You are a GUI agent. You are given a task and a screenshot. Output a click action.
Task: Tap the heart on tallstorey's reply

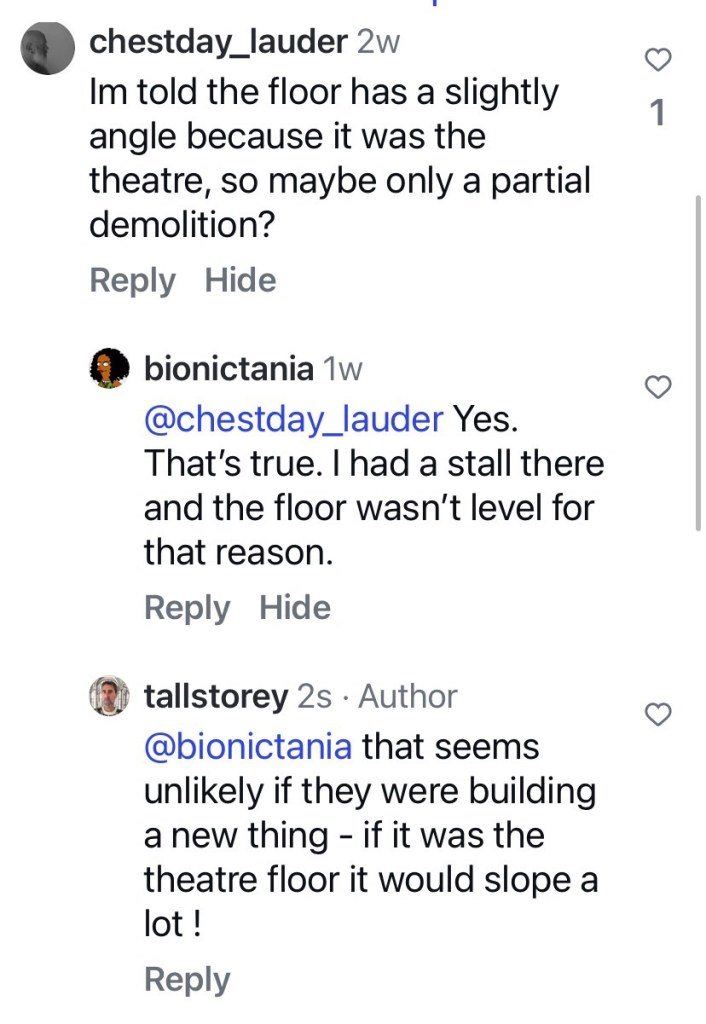click(657, 714)
